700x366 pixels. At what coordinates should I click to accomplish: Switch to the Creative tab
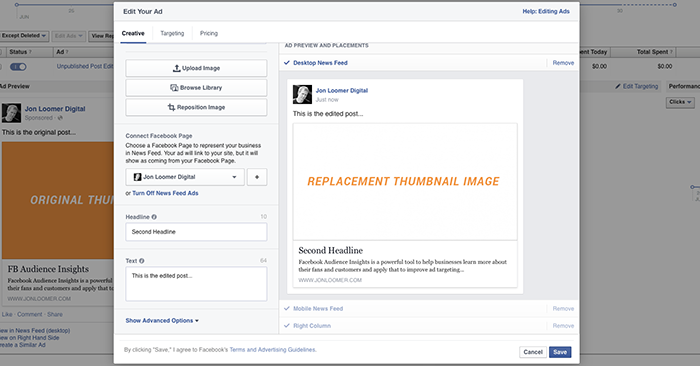pos(133,33)
